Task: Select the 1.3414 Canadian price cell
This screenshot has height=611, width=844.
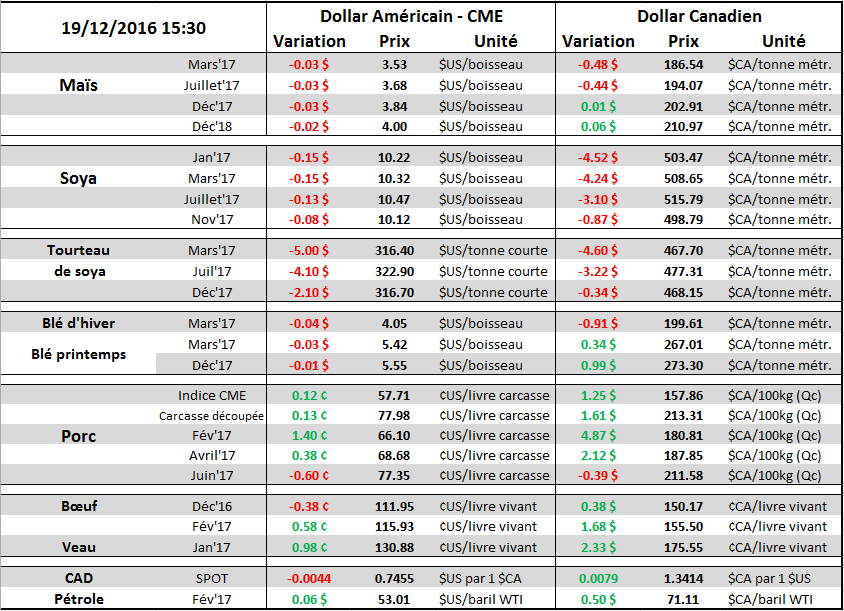Action: point(683,578)
